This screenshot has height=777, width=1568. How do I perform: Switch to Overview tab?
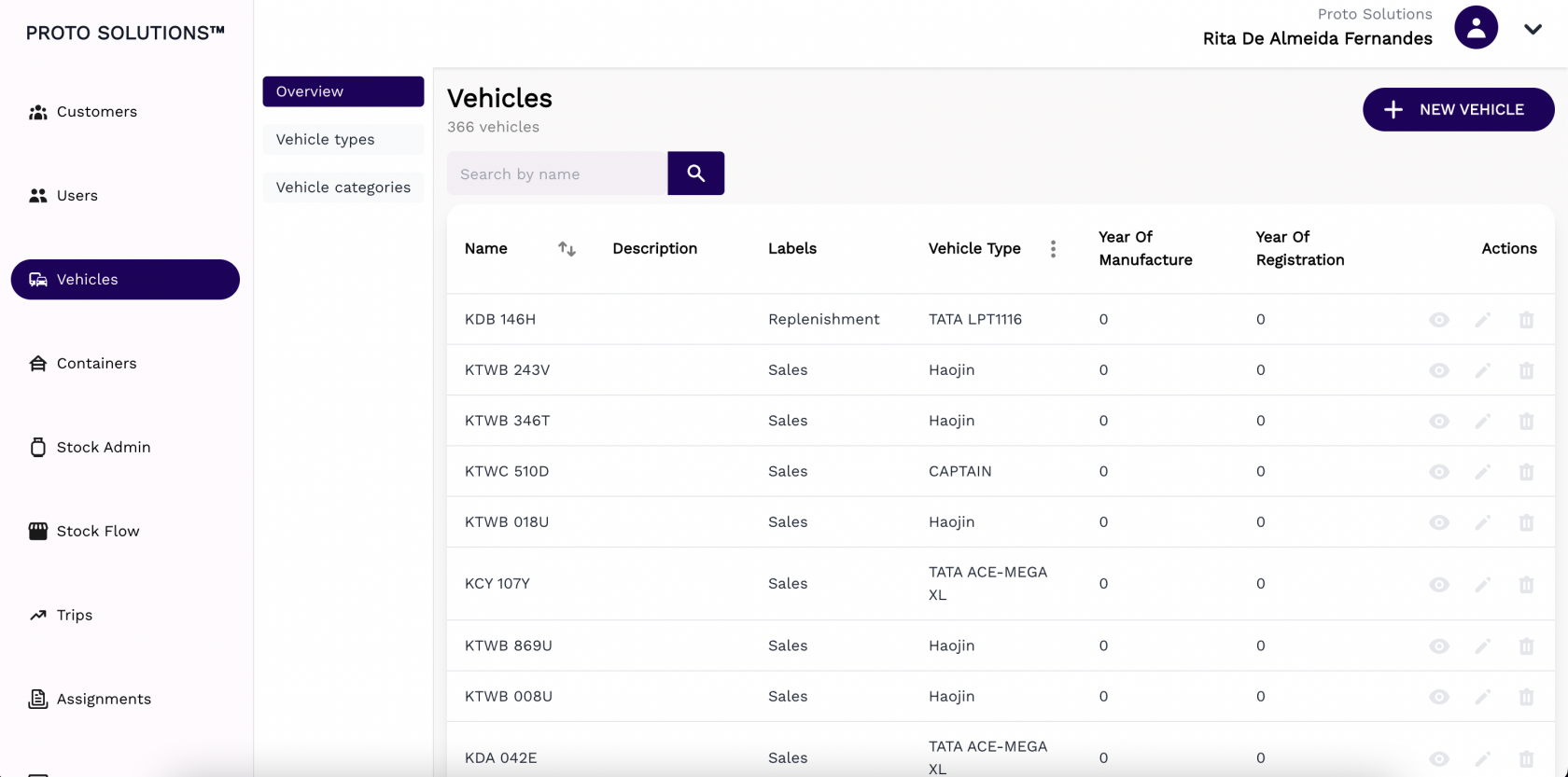coord(343,91)
